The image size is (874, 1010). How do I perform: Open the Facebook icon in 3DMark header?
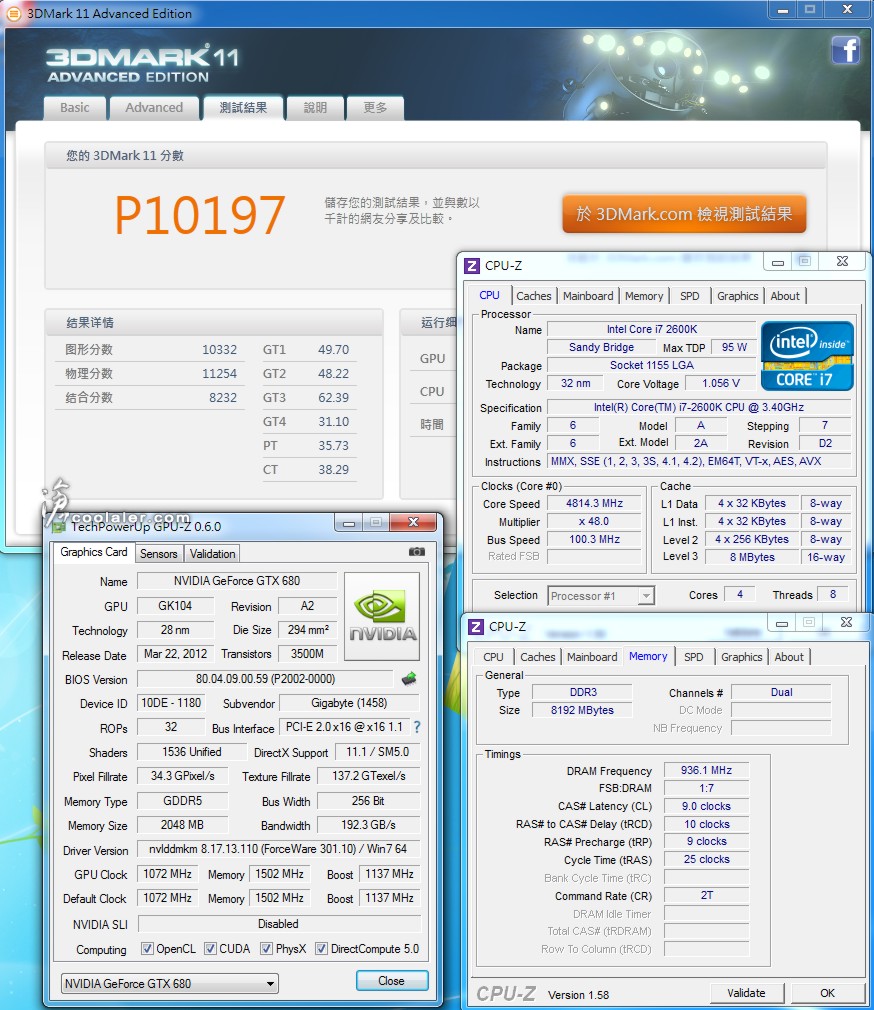846,50
